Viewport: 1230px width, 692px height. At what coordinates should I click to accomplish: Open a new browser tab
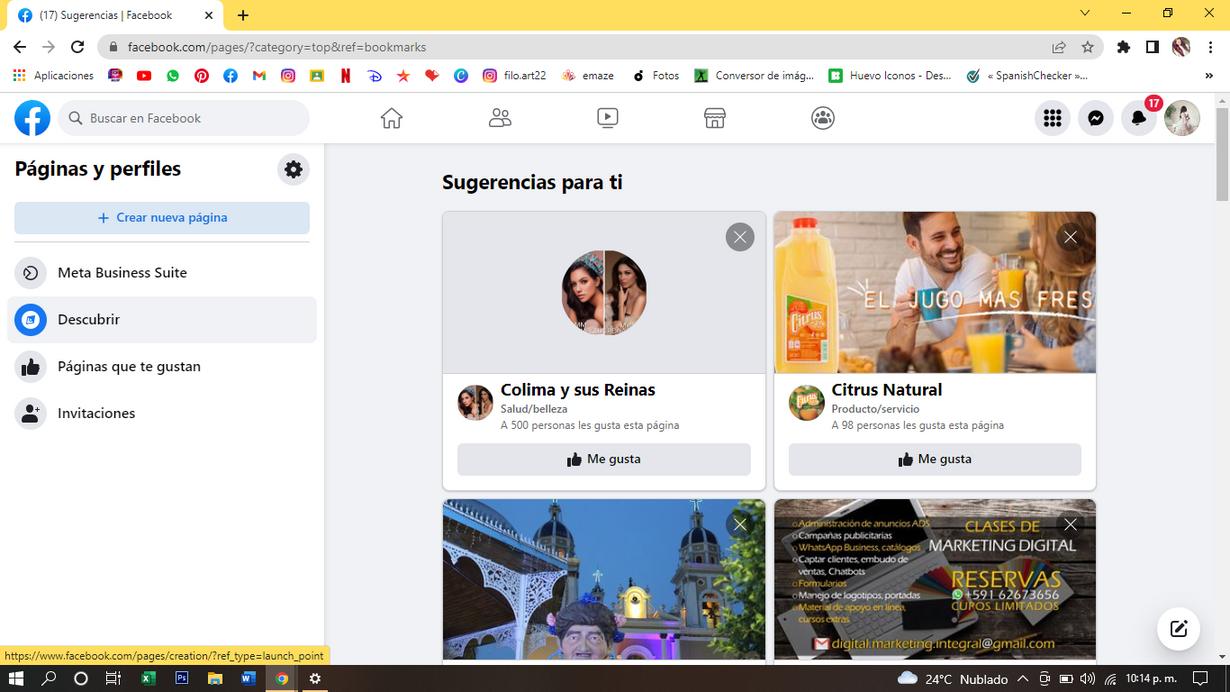243,15
